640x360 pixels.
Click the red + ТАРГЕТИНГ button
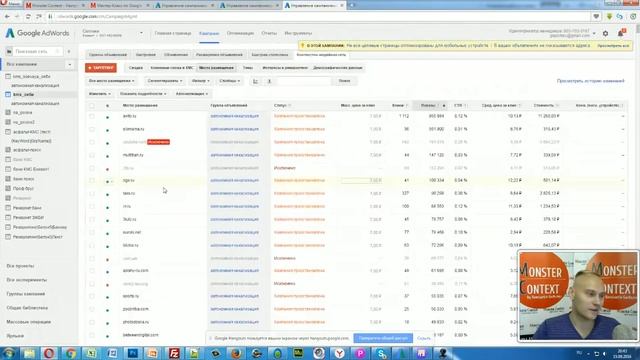tap(101, 68)
